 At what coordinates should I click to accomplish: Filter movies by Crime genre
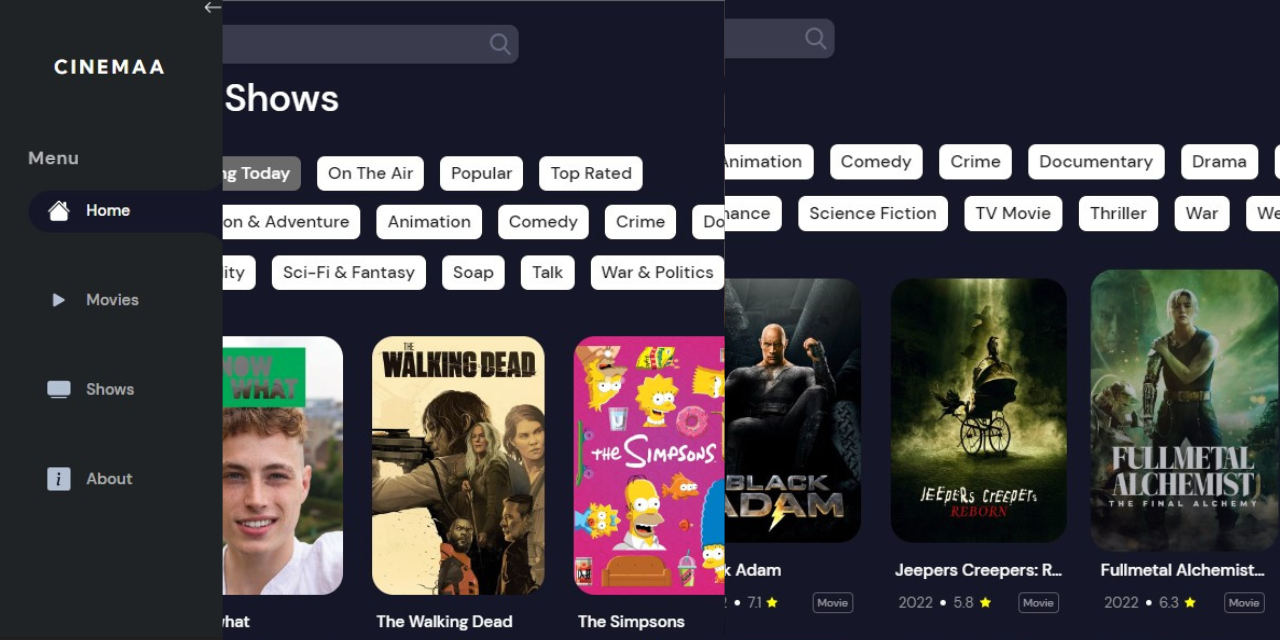point(975,162)
